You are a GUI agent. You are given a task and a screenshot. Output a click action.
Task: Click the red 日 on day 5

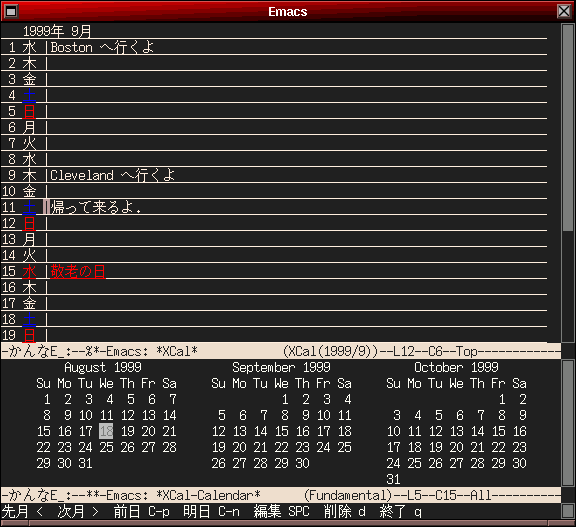[29, 111]
